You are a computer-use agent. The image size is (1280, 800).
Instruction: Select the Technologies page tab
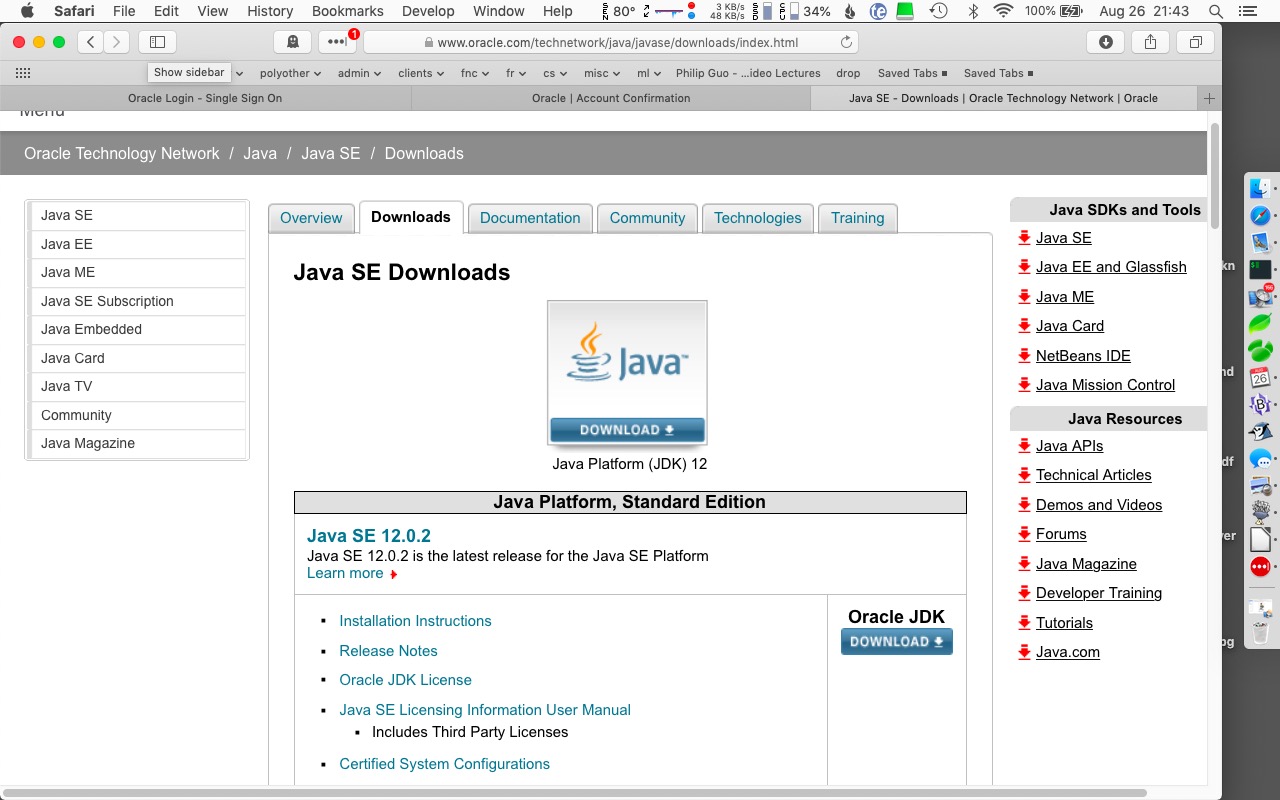pyautogui.click(x=758, y=218)
